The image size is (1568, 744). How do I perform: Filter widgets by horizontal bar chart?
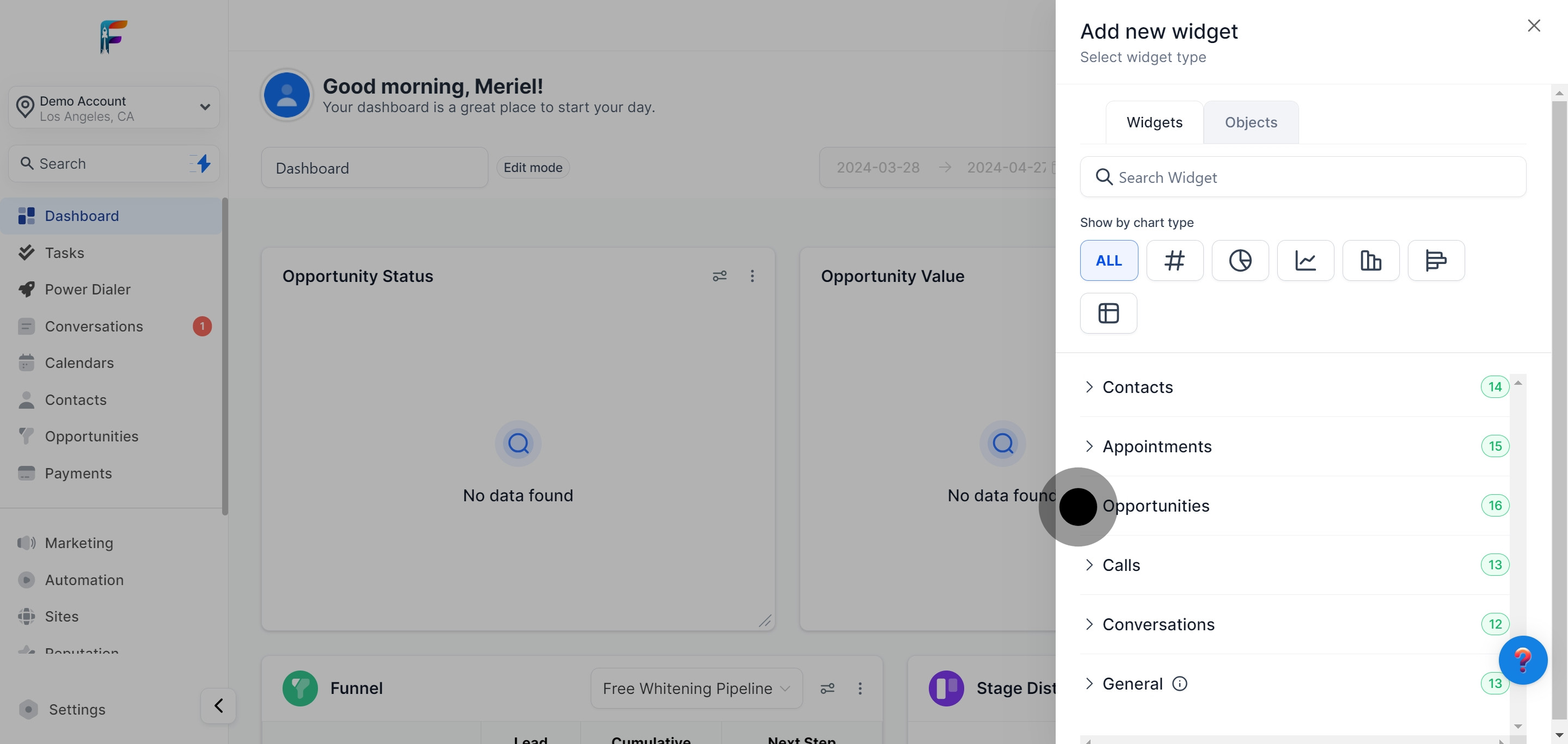pyautogui.click(x=1435, y=260)
